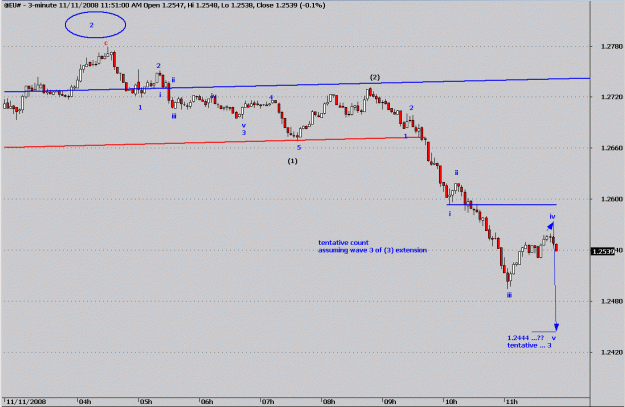Click the '04h' time axis label

click(85, 401)
